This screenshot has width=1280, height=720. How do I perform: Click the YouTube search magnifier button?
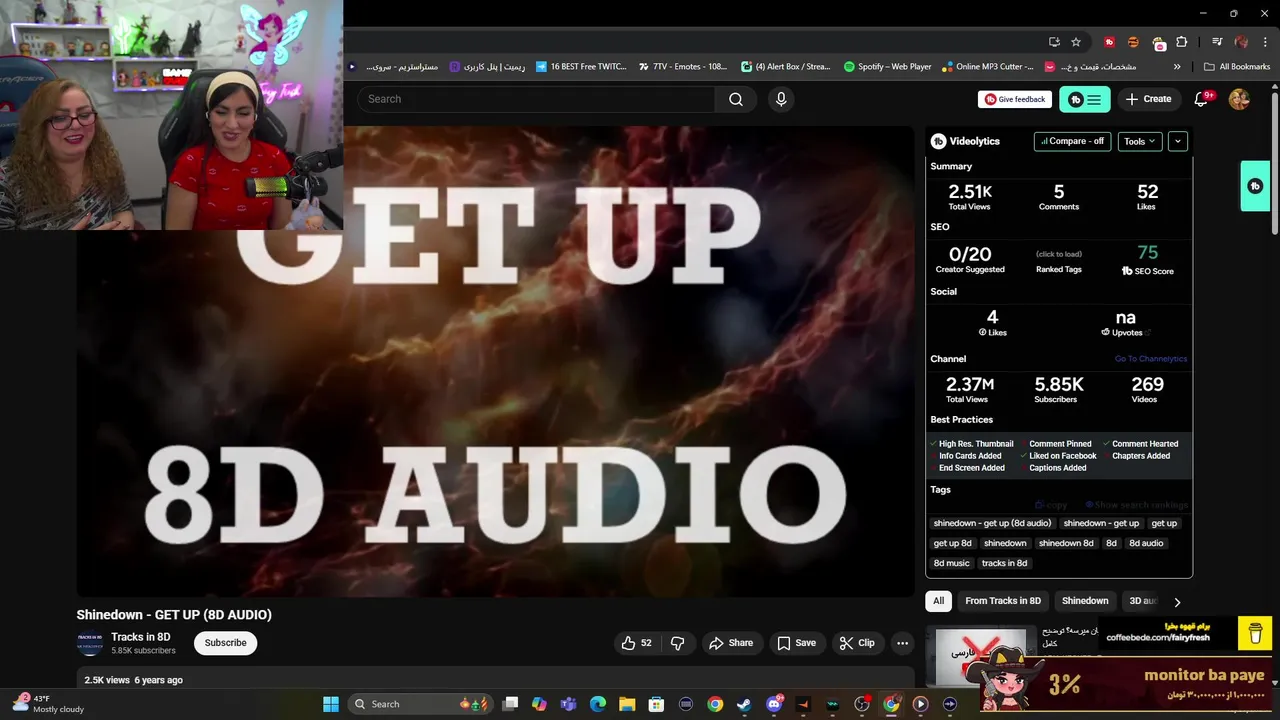(736, 99)
